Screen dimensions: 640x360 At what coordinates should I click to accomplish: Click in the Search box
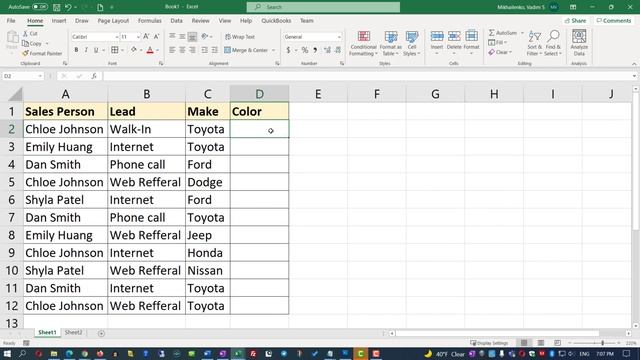tap(323, 7)
